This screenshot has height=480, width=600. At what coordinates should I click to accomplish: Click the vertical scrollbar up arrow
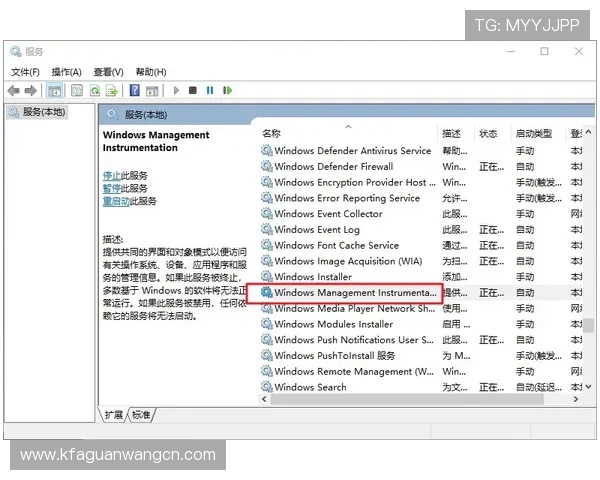coord(589,132)
